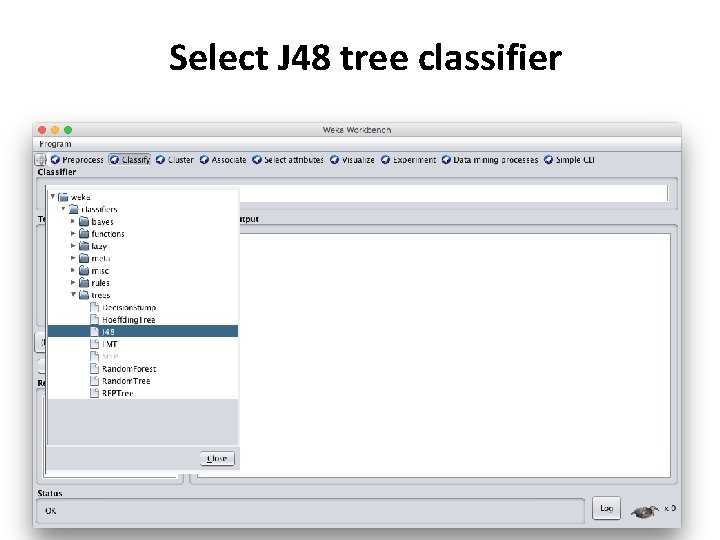
Task: Select the LMT classifier
Action: (110, 344)
